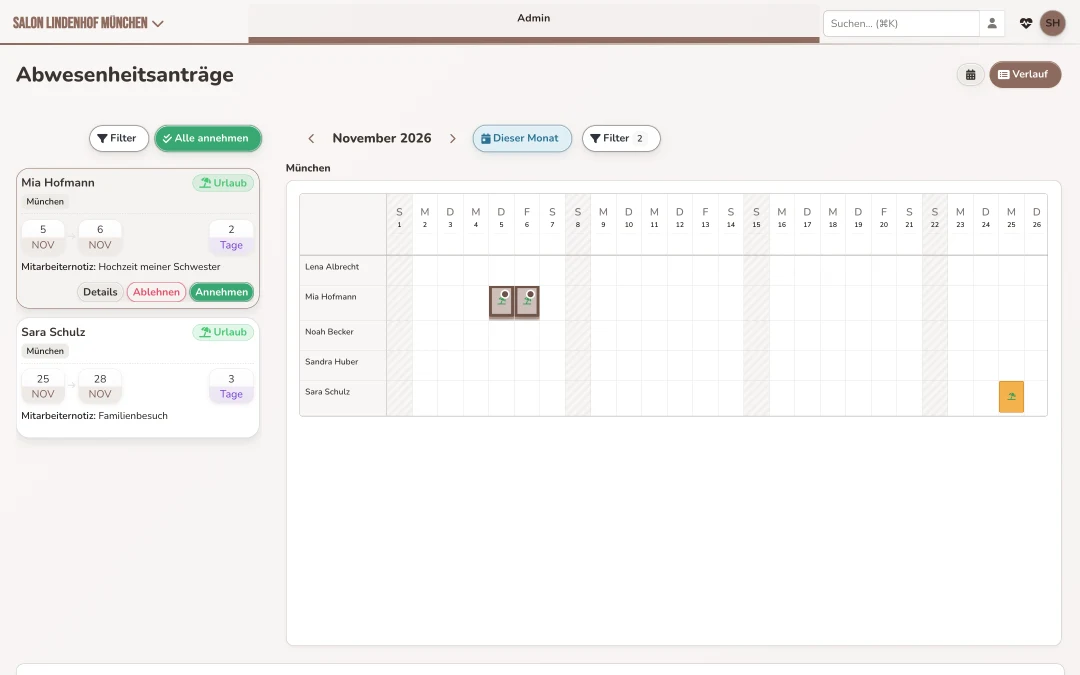1080x675 pixels.
Task: Select Mia Hofmann's vacation on November 5
Action: 501,302
